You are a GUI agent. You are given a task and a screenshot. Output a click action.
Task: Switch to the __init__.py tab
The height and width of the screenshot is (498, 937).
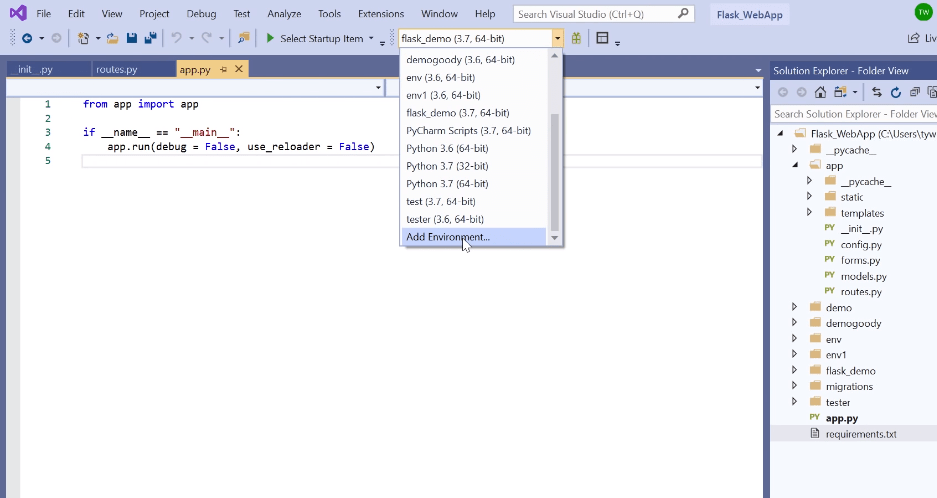tap(32, 69)
